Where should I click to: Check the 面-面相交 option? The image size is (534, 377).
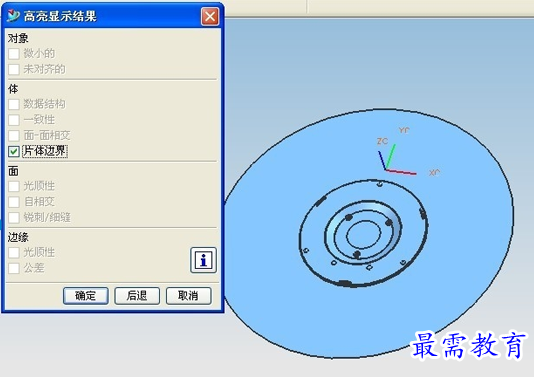pos(14,136)
